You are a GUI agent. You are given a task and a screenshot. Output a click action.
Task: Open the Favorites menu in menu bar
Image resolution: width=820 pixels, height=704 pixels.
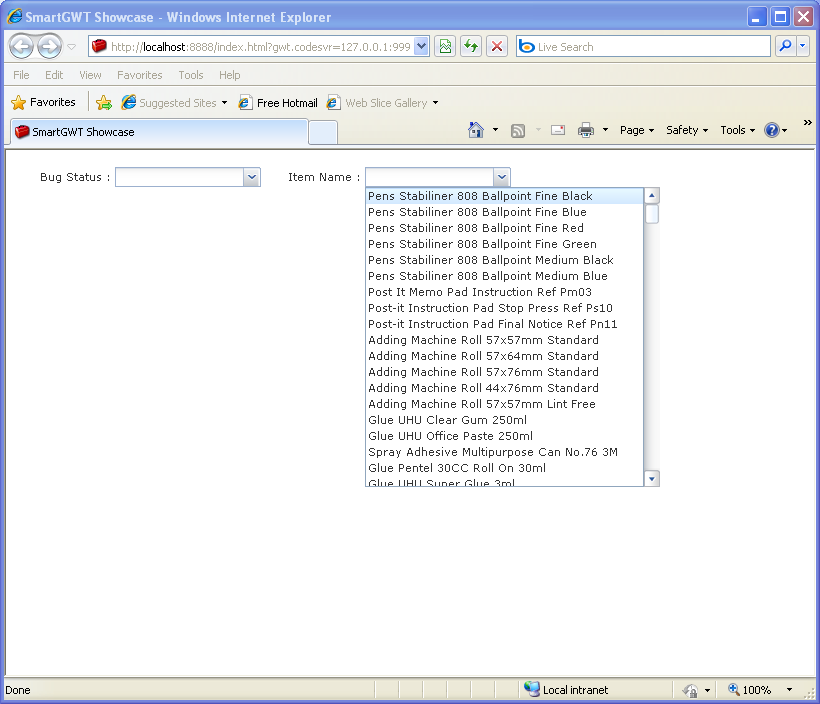[140, 75]
